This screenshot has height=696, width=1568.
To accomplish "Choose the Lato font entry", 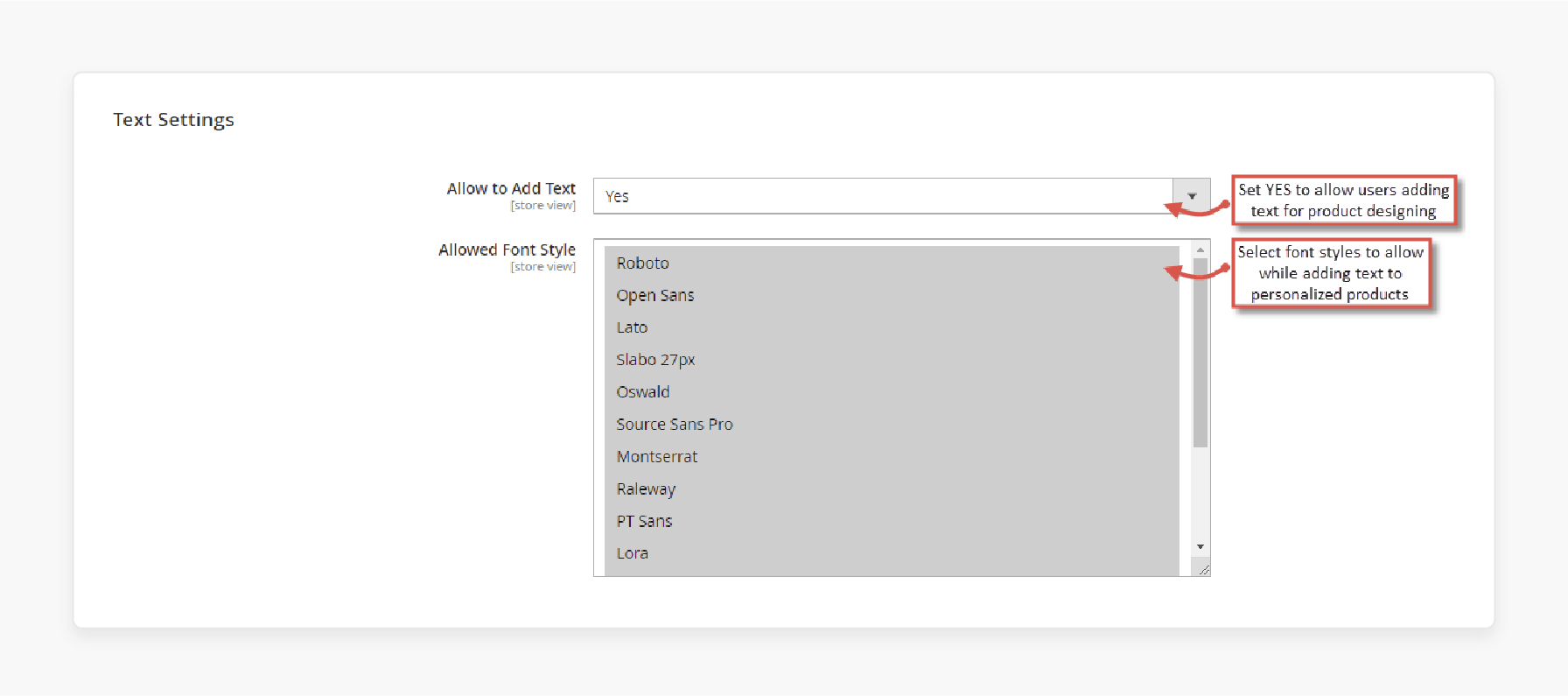I will pos(892,327).
